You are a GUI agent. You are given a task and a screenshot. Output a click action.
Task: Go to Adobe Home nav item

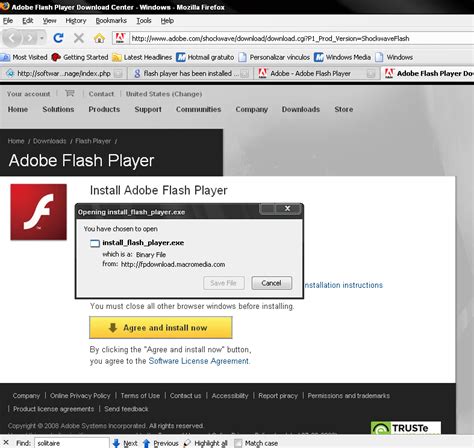[18, 109]
